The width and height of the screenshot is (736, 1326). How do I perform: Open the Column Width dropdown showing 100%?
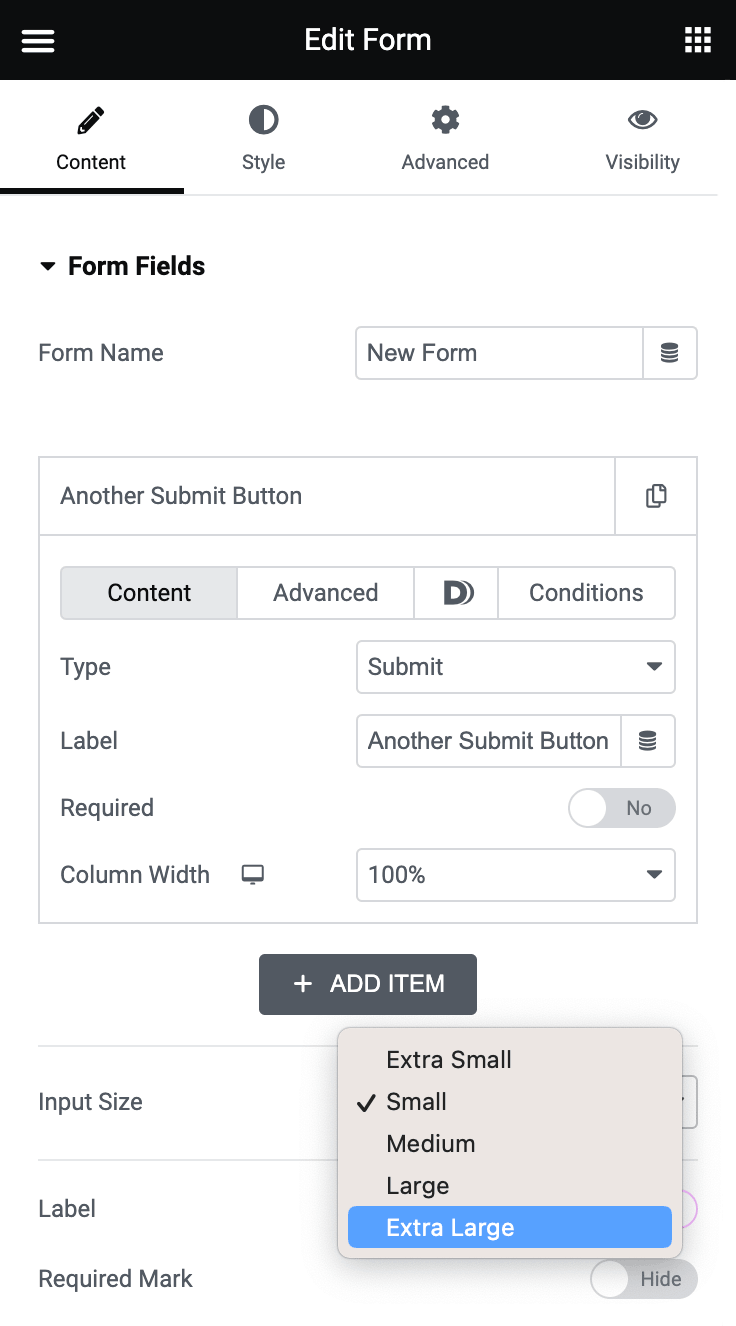(515, 874)
